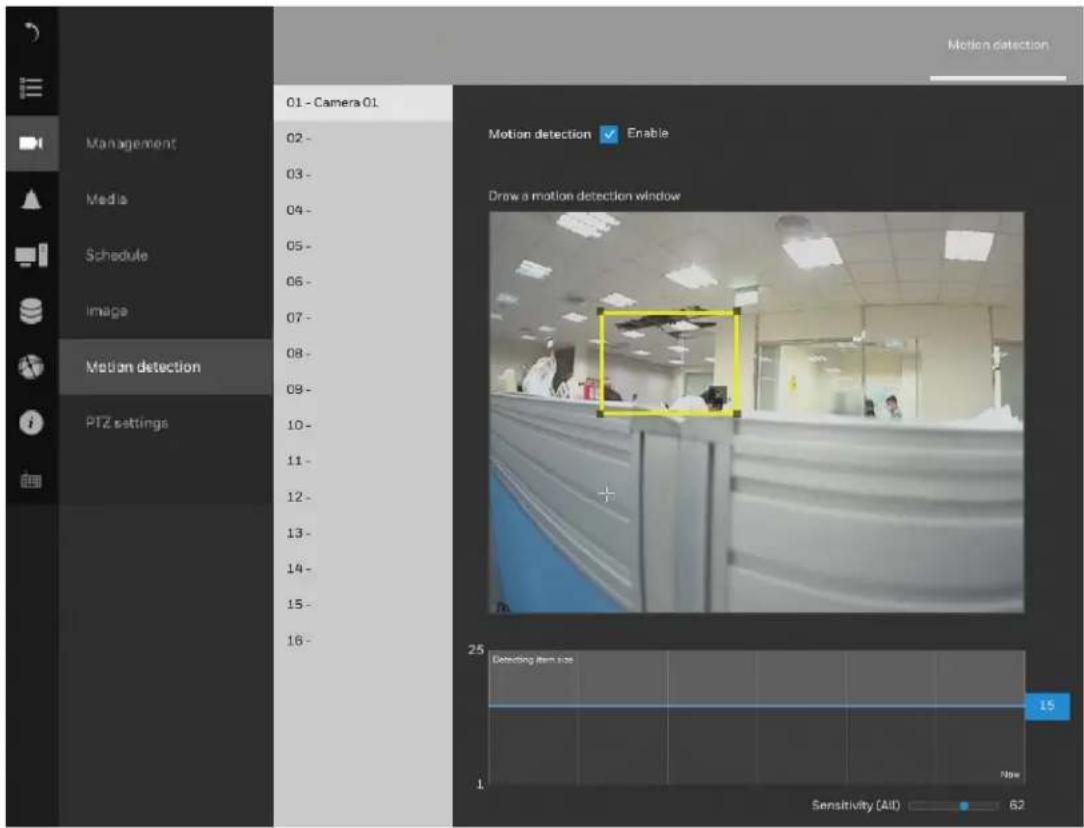Select camera channel 07
Viewport: 1084px width, 828px height.
click(x=363, y=318)
